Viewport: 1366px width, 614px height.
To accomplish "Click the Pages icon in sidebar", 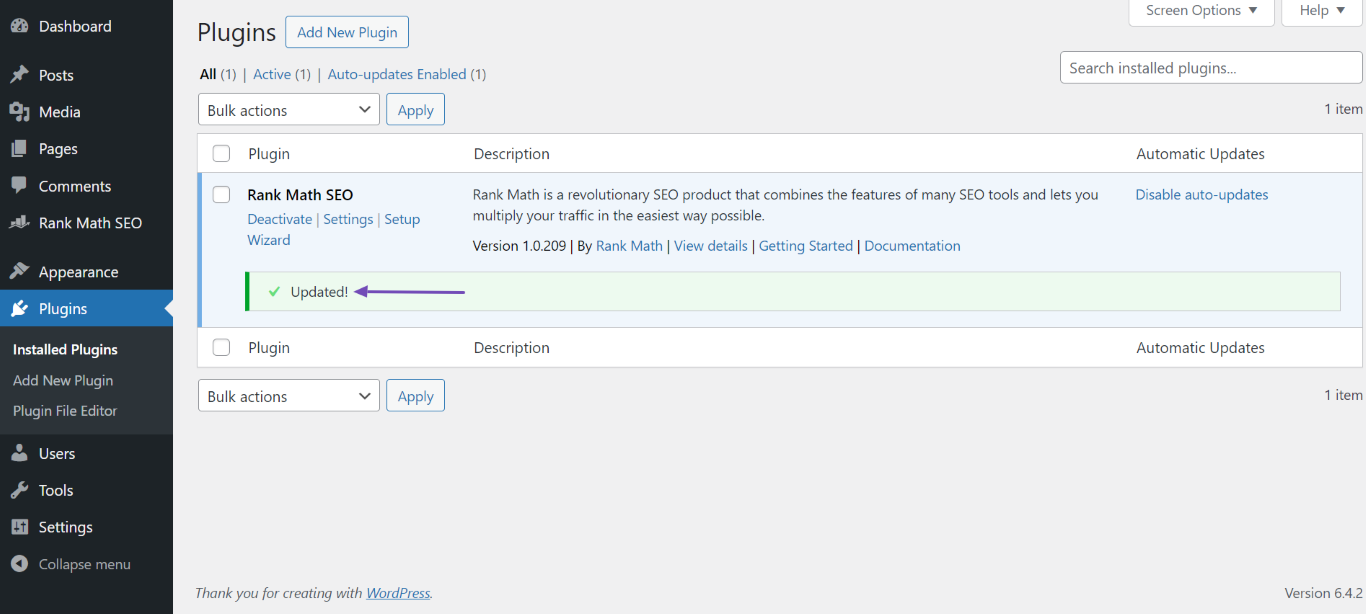I will click(x=19, y=149).
